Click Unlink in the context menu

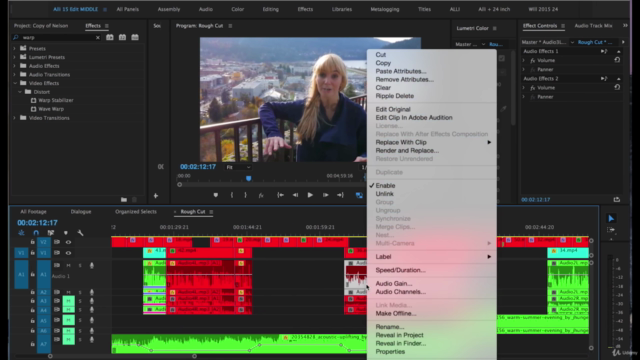[x=384, y=194]
